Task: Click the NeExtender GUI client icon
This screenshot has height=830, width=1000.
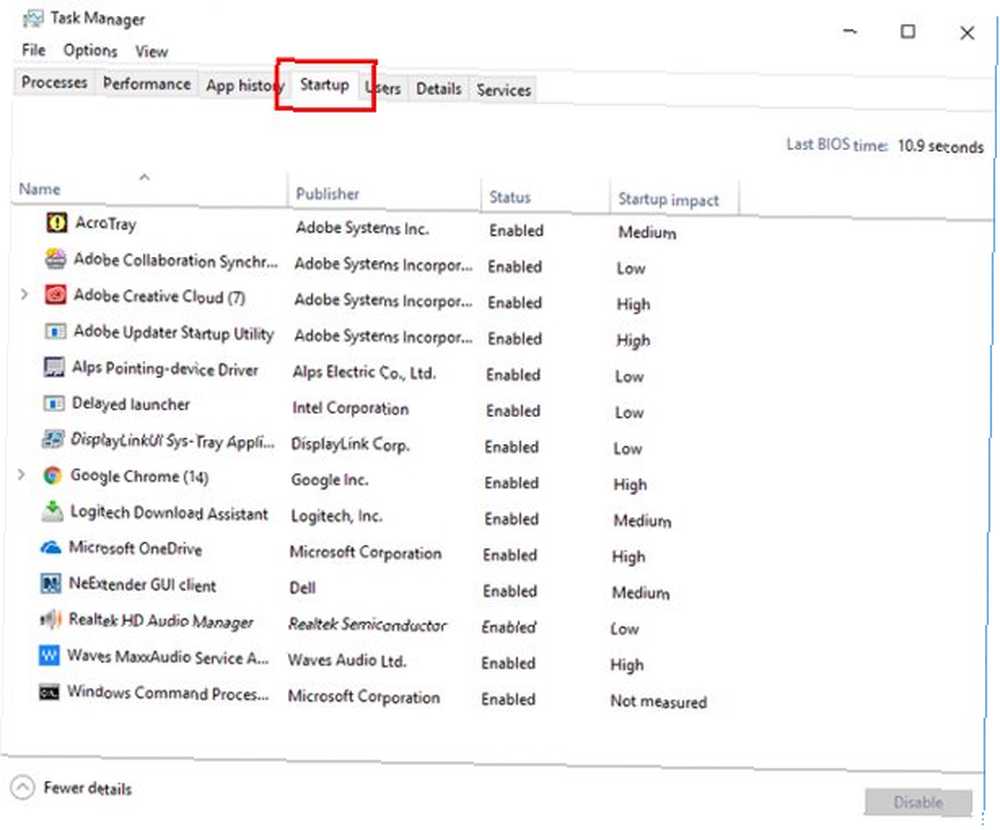Action: (50, 583)
